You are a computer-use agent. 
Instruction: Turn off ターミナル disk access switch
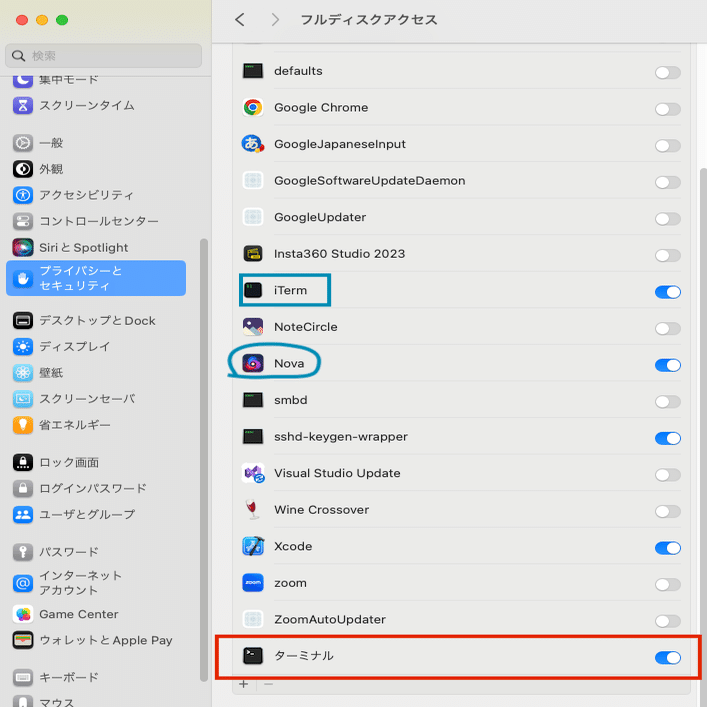[x=668, y=658]
